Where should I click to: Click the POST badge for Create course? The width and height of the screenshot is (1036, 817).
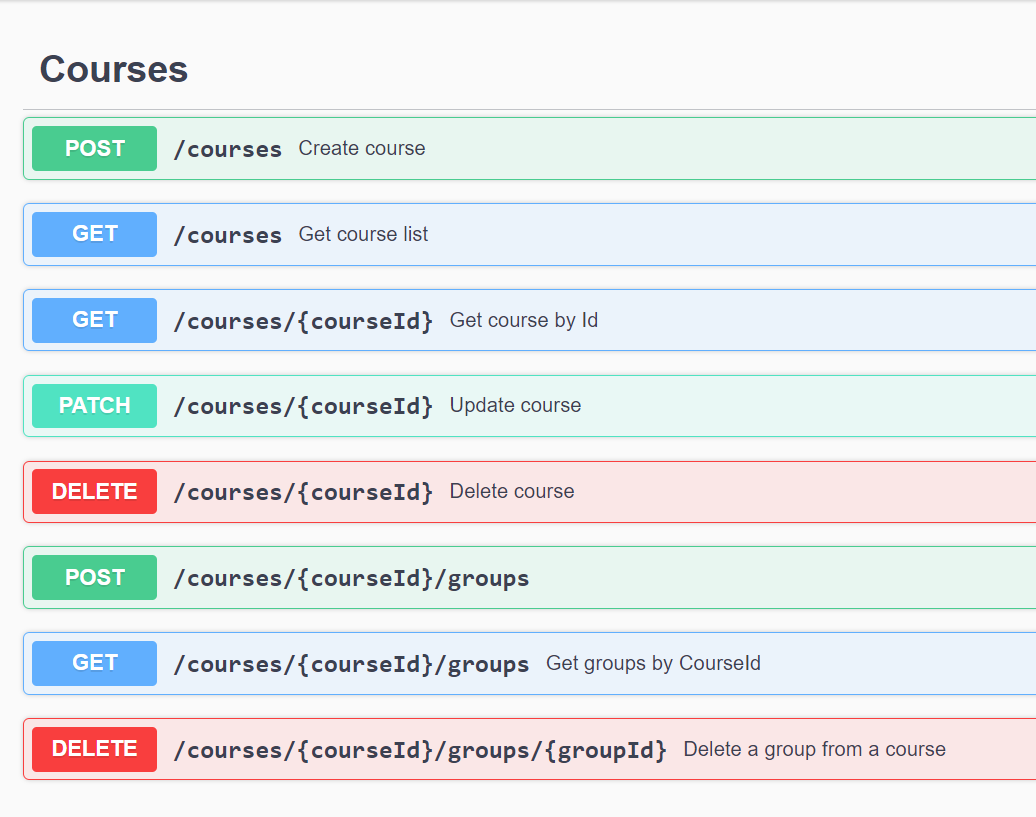(x=94, y=149)
